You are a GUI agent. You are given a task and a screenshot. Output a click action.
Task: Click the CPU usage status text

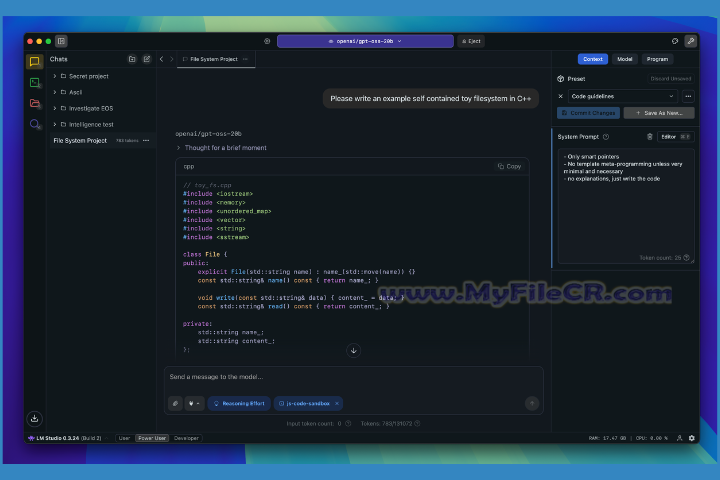pyautogui.click(x=652, y=438)
